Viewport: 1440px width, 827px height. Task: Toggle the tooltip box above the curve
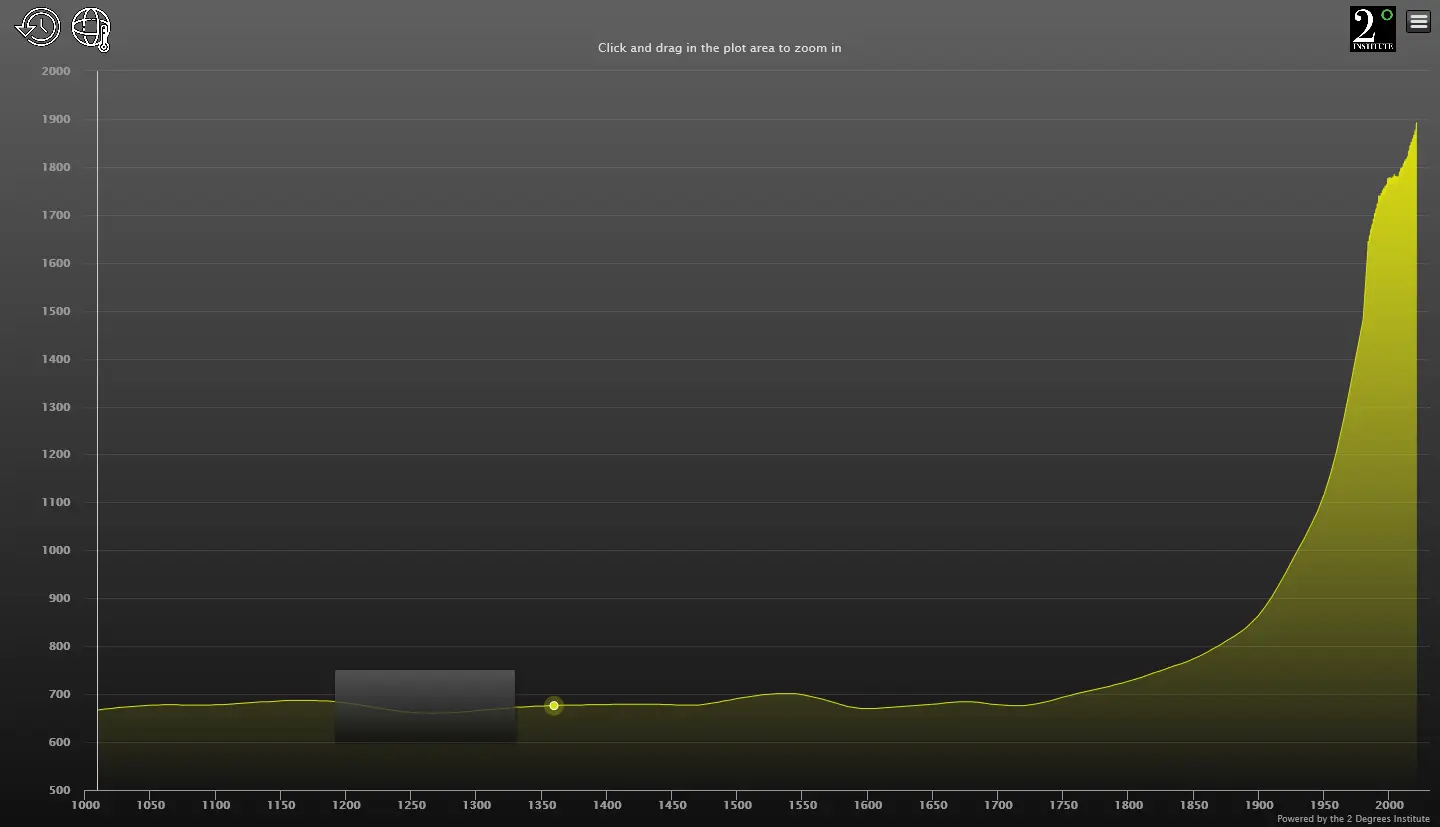425,705
